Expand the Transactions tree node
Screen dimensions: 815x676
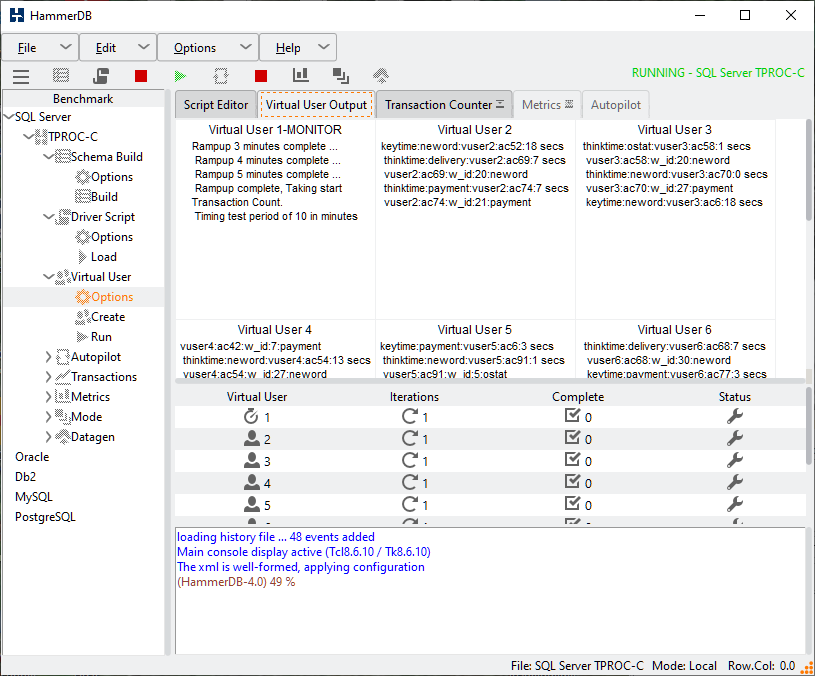(48, 377)
